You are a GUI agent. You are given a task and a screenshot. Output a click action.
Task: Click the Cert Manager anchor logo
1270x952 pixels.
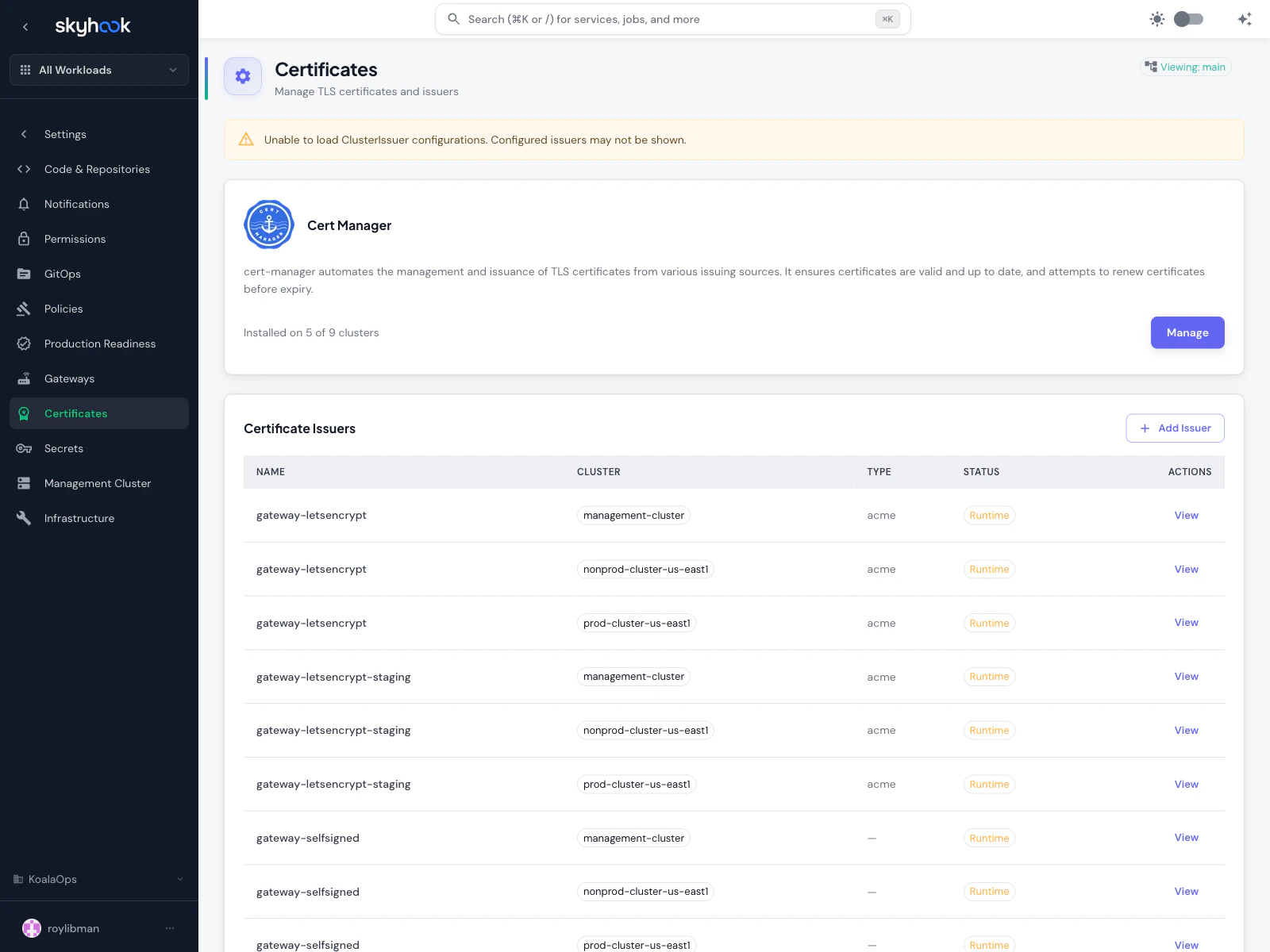pos(268,225)
